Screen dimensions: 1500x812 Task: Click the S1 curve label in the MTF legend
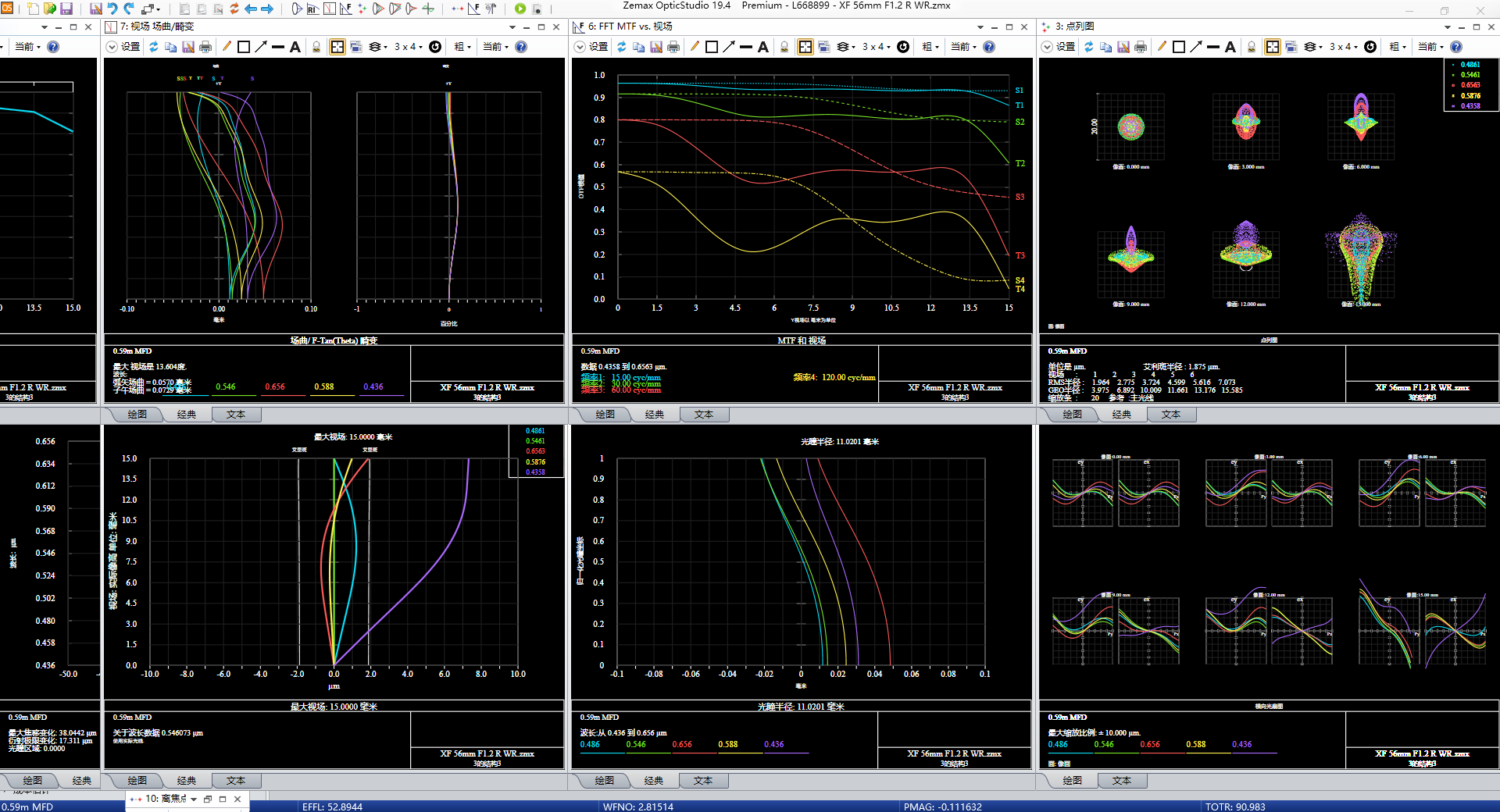1020,91
